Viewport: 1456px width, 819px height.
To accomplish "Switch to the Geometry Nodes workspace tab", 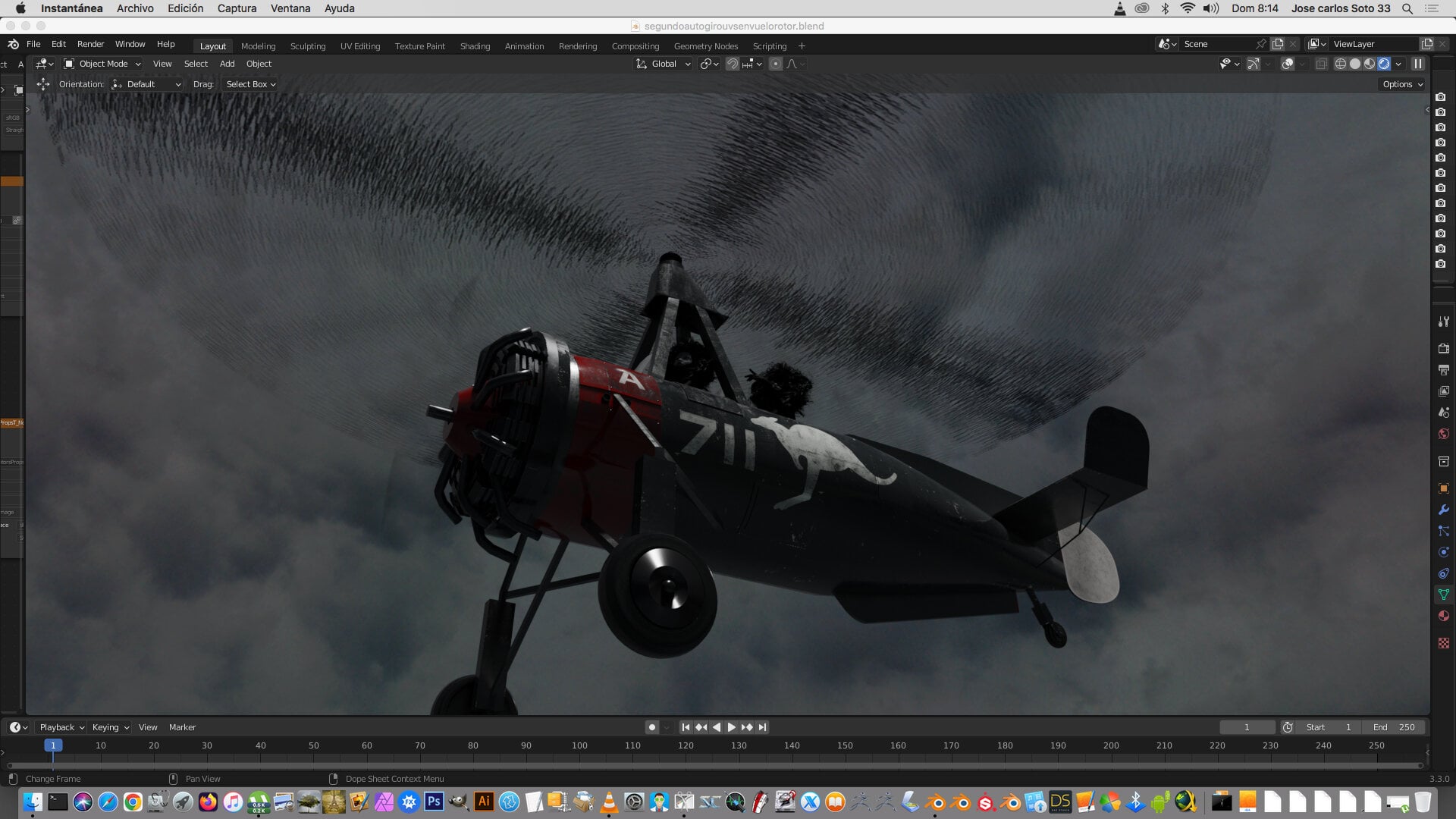I will point(705,46).
